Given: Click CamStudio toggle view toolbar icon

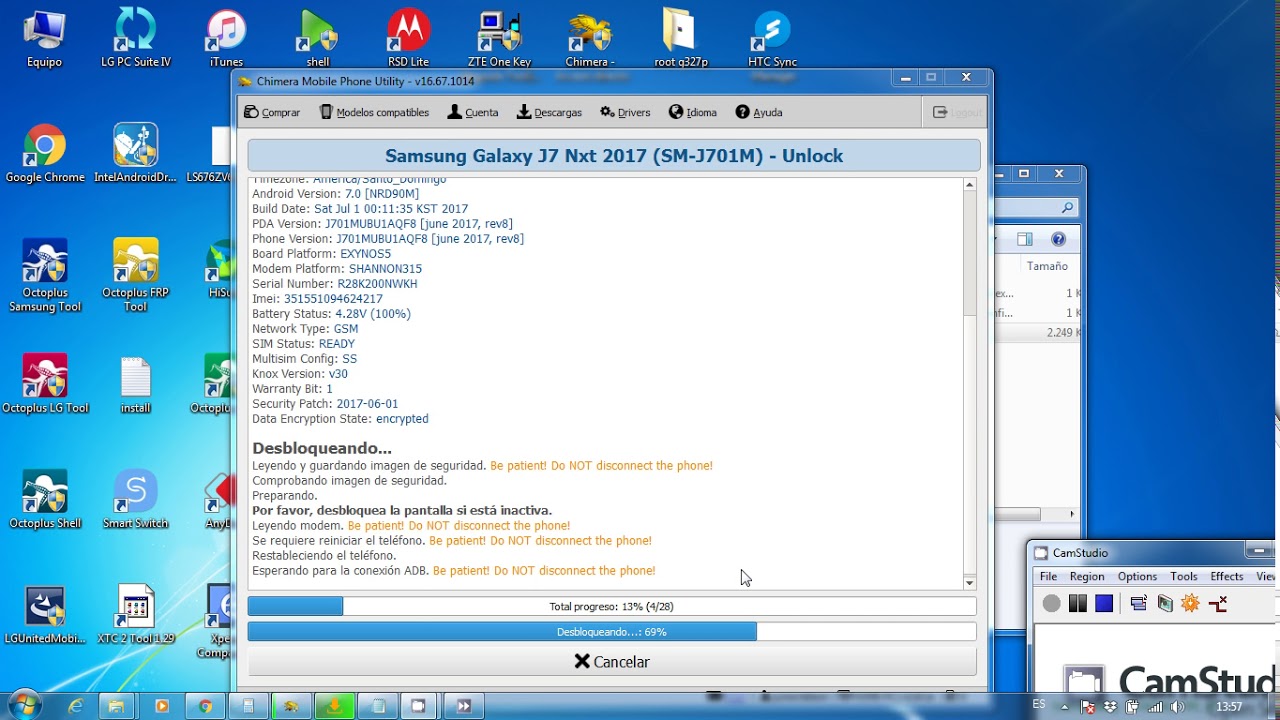Looking at the screenshot, I should point(1138,603).
